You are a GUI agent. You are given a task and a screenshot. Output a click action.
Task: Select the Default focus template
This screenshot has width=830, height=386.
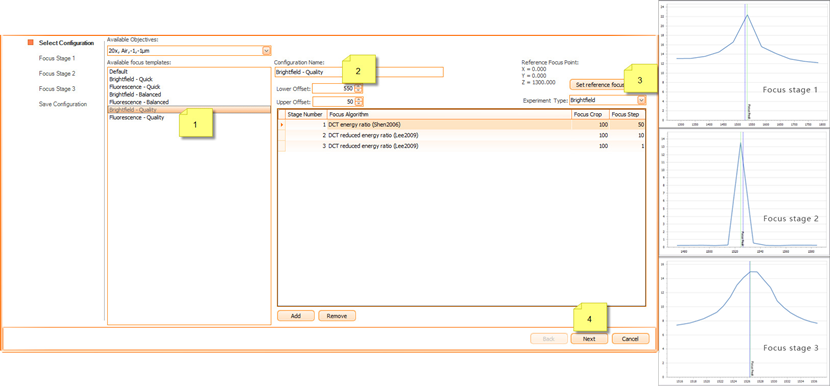click(x=189, y=71)
